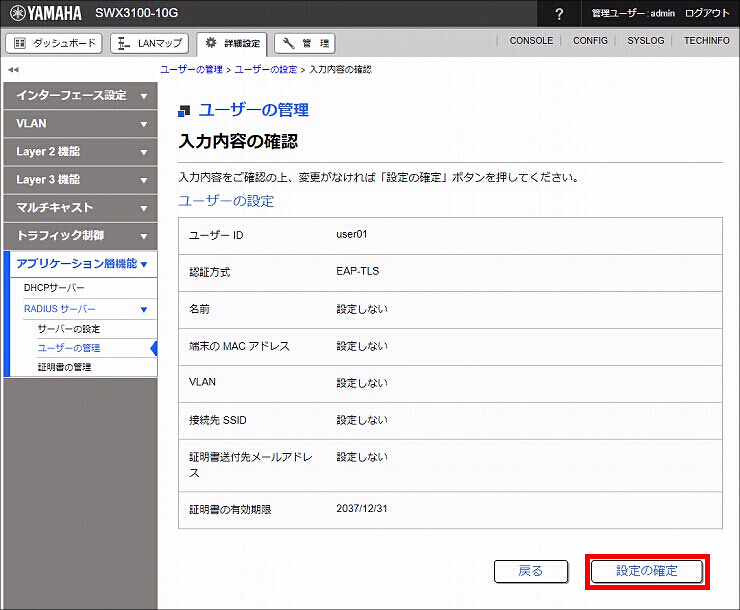Collapse the sidebar with double-arrow icon
The image size is (740, 610).
coord(13,70)
